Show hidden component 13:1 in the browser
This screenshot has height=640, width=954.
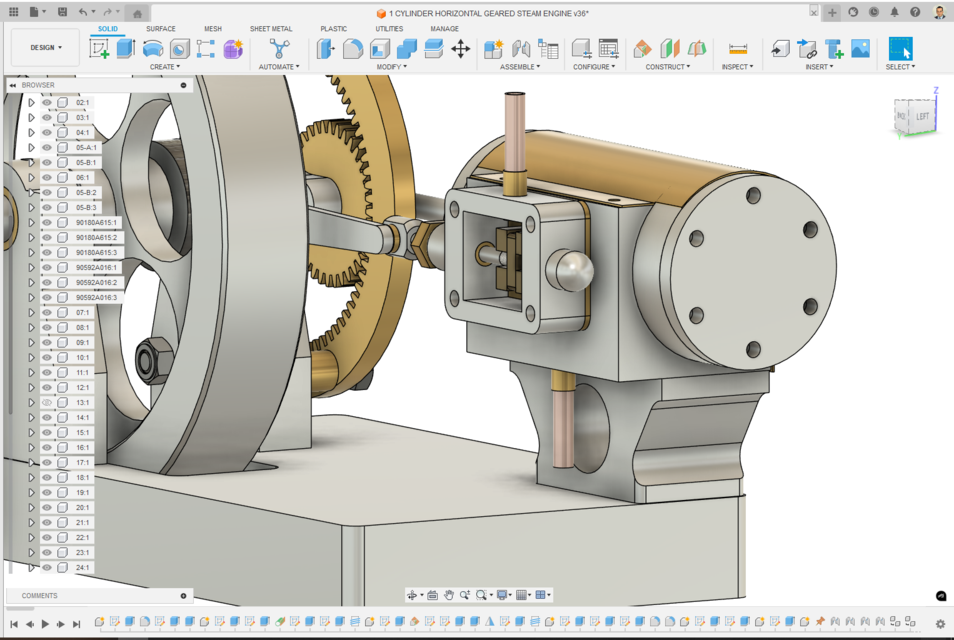46,402
